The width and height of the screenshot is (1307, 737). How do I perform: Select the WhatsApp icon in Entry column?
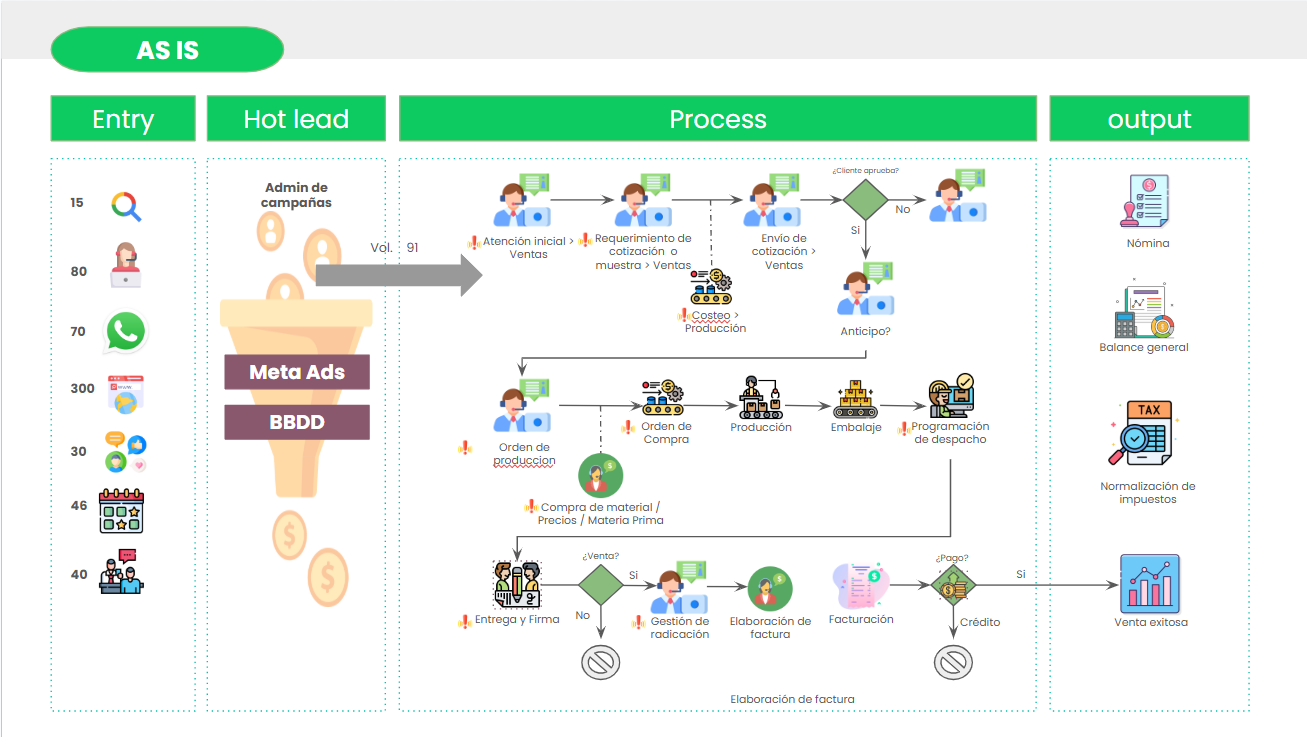(126, 332)
